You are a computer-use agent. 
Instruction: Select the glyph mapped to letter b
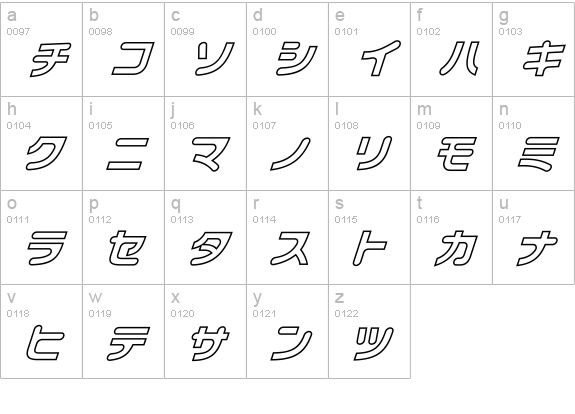coord(133,58)
